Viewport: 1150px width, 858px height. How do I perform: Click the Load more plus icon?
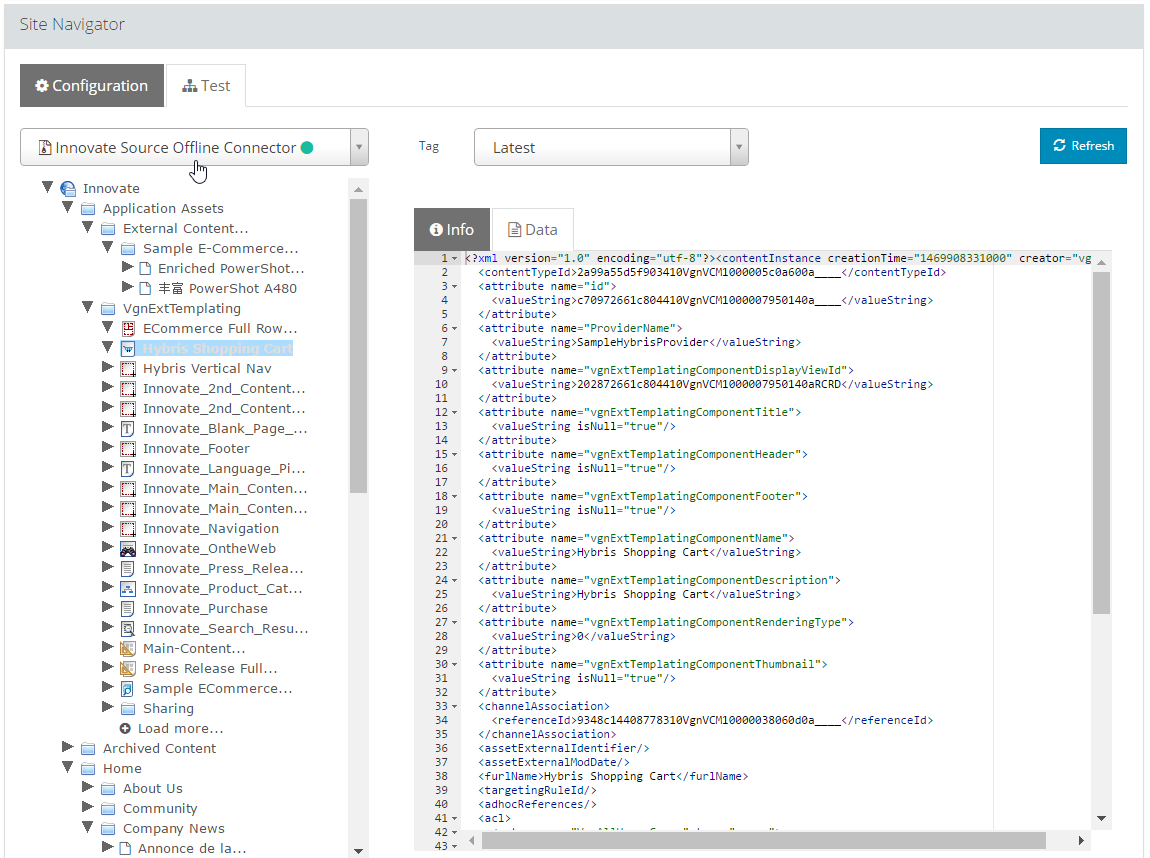tap(125, 728)
